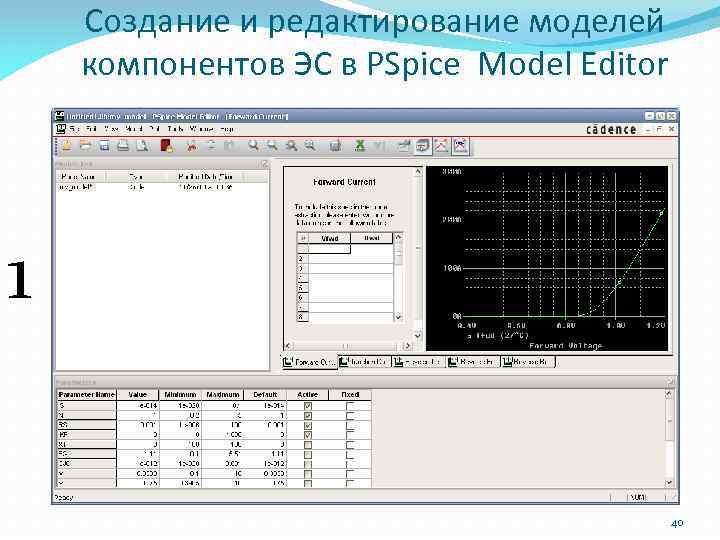Click the icon left of the green X
The image size is (720, 540).
pos(336,146)
